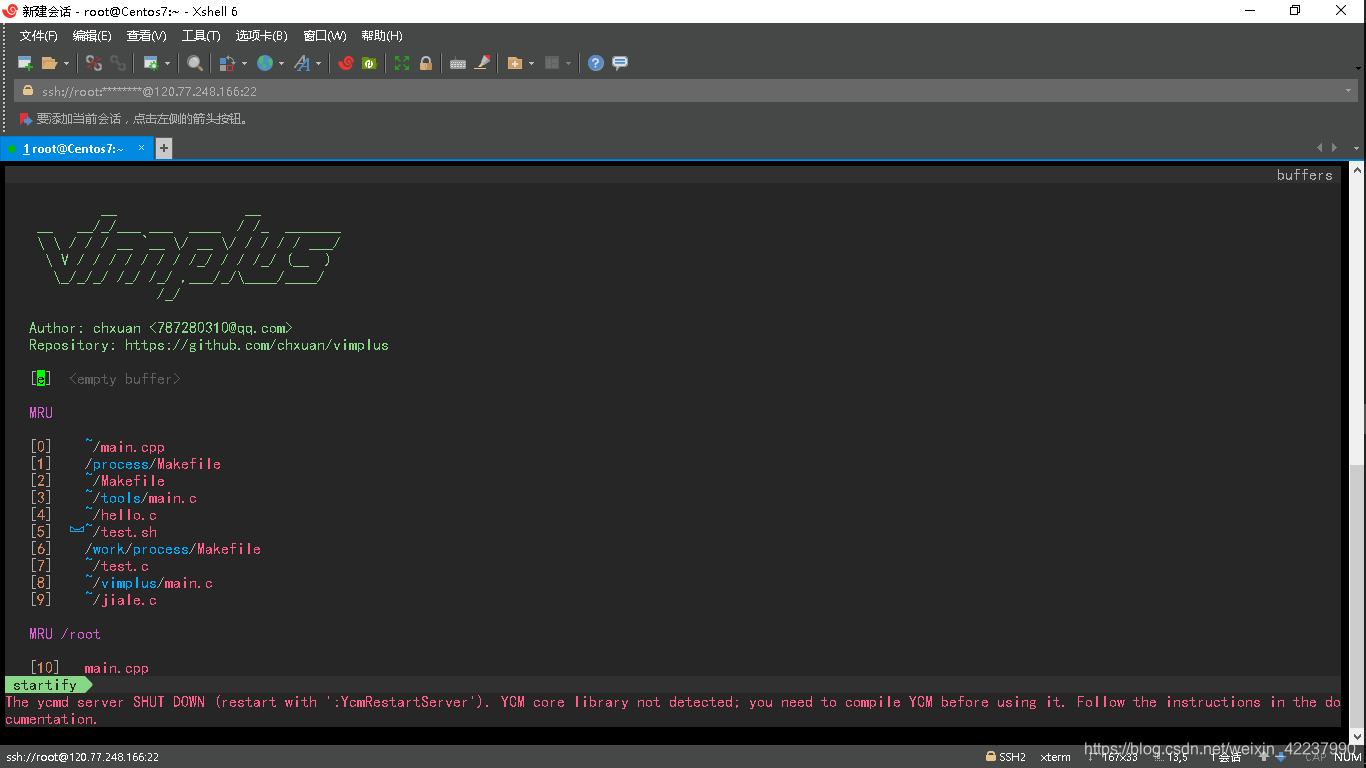Click the Font toolbar icon

302,63
